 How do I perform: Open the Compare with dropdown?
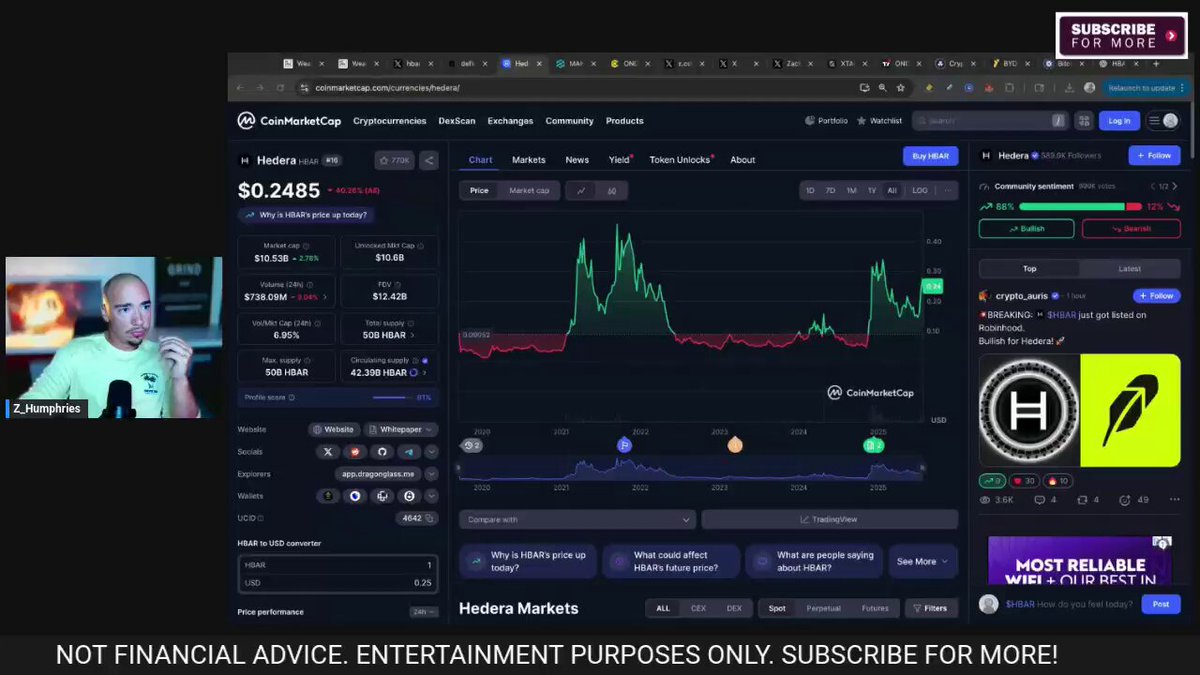click(577, 520)
